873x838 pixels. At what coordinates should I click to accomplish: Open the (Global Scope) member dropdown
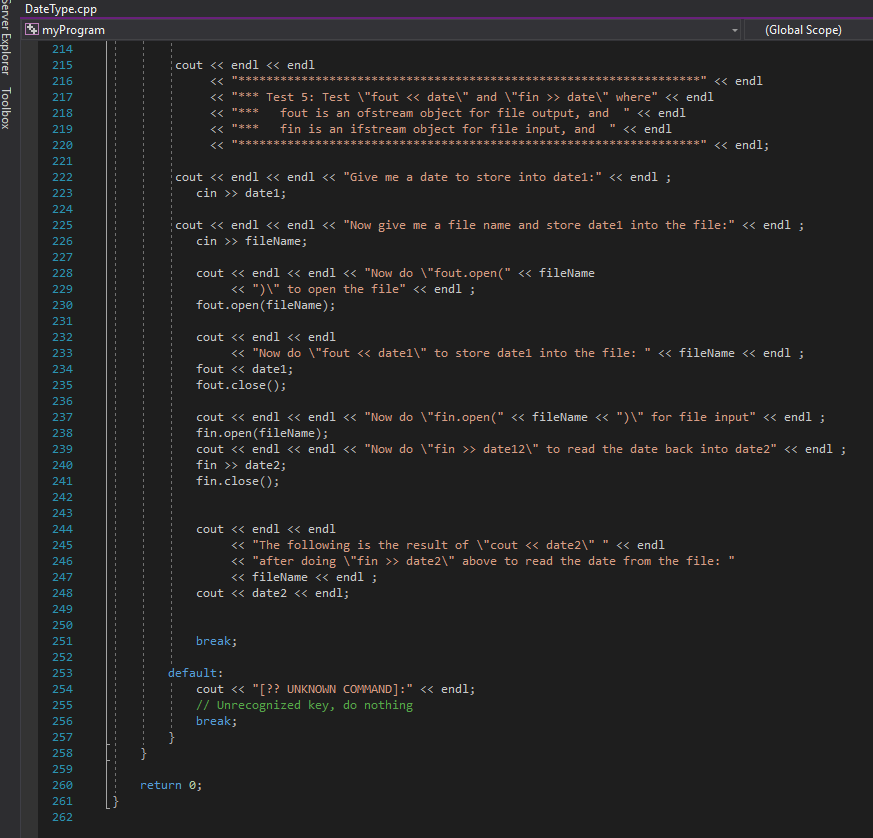(x=803, y=29)
